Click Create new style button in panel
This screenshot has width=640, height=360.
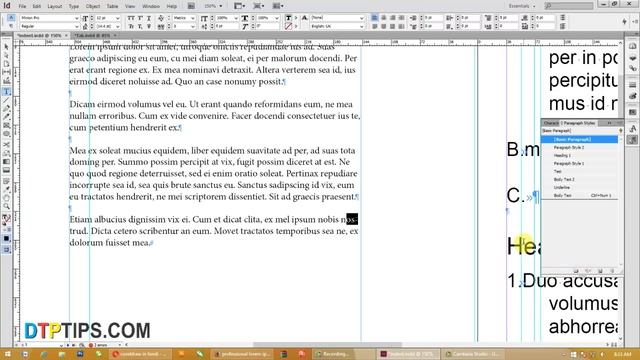tap(600, 271)
